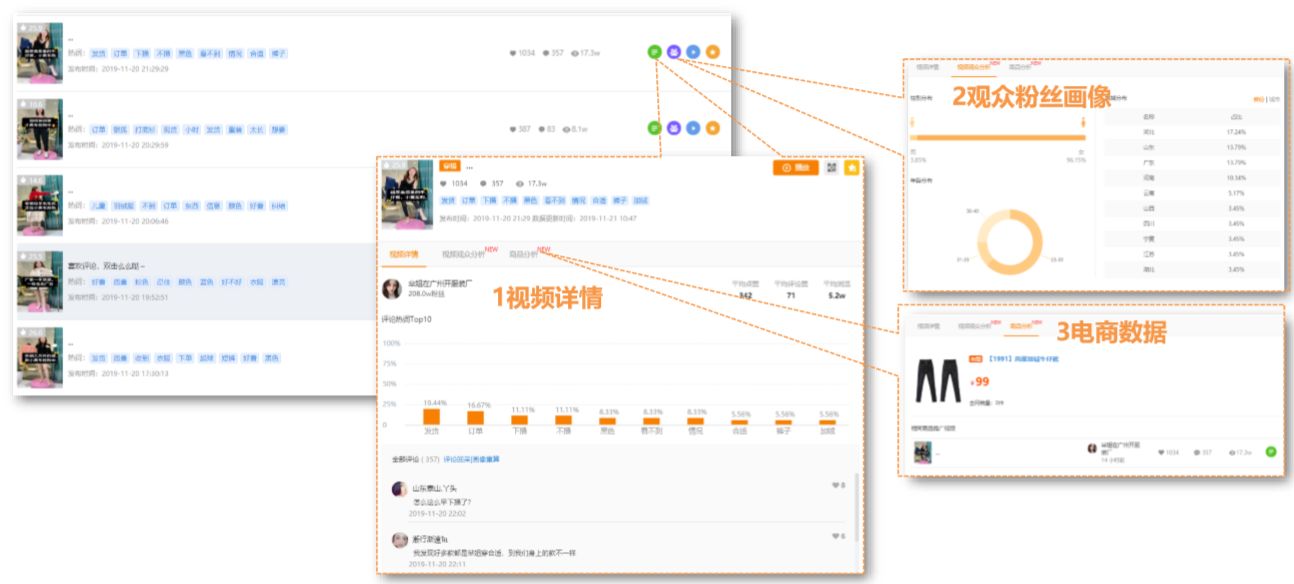Open the 商品分析 tab in center panel
The width and height of the screenshot is (1294, 584).
click(523, 254)
